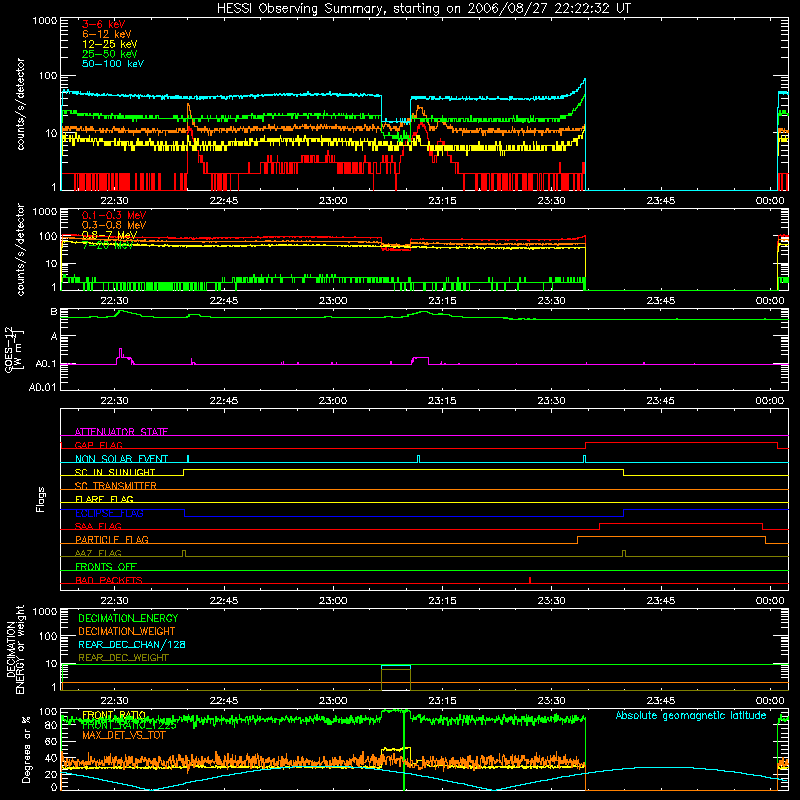This screenshot has width=800, height=800.
Task: Select the 50-100 keV legend label
Action: pyautogui.click(x=113, y=64)
